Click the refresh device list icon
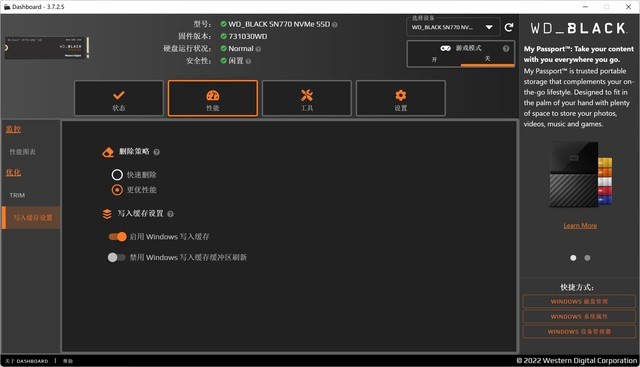 coord(509,27)
